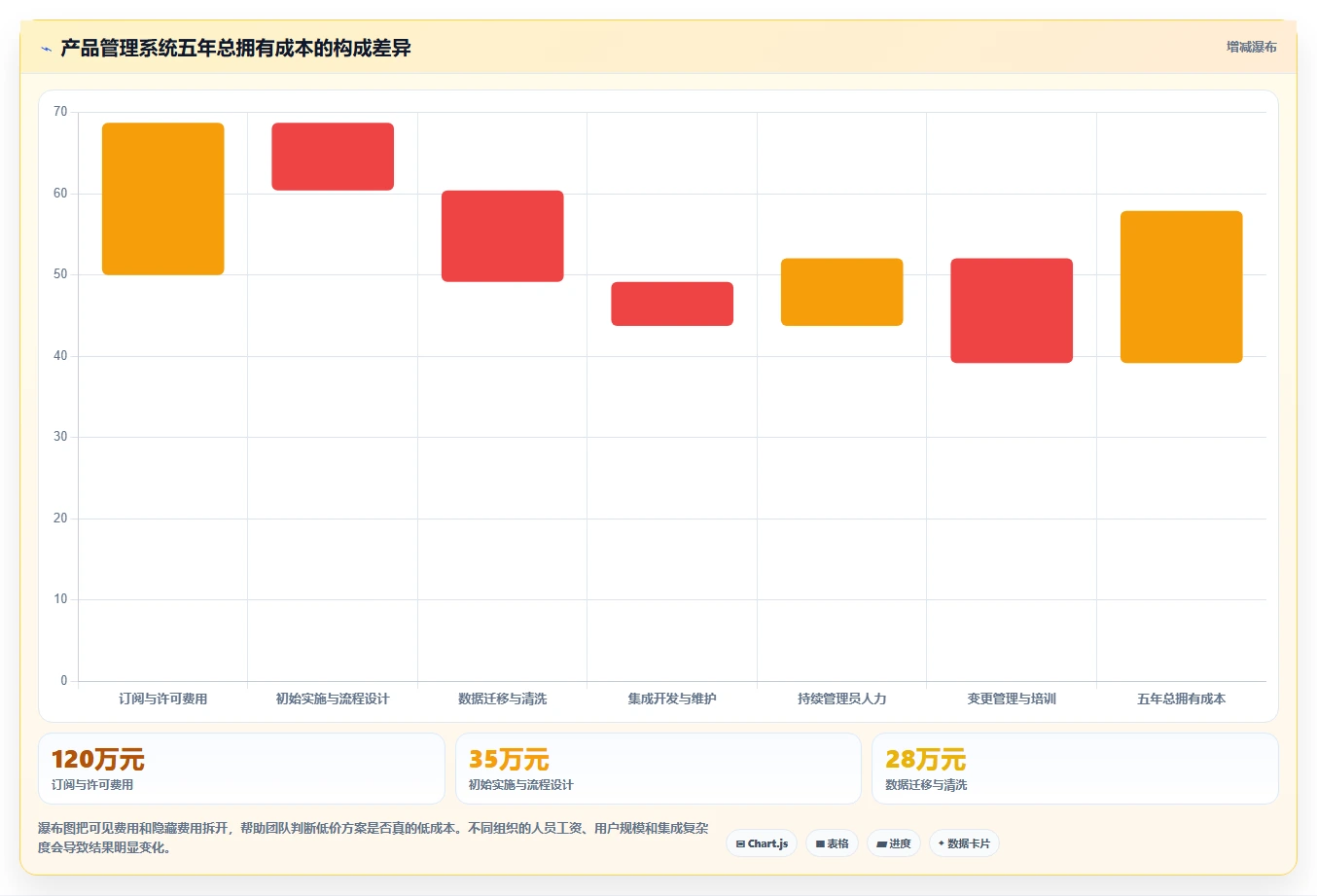The width and height of the screenshot is (1317, 896).
Task: Click the 数据卡片 tag chip
Action: click(x=964, y=843)
